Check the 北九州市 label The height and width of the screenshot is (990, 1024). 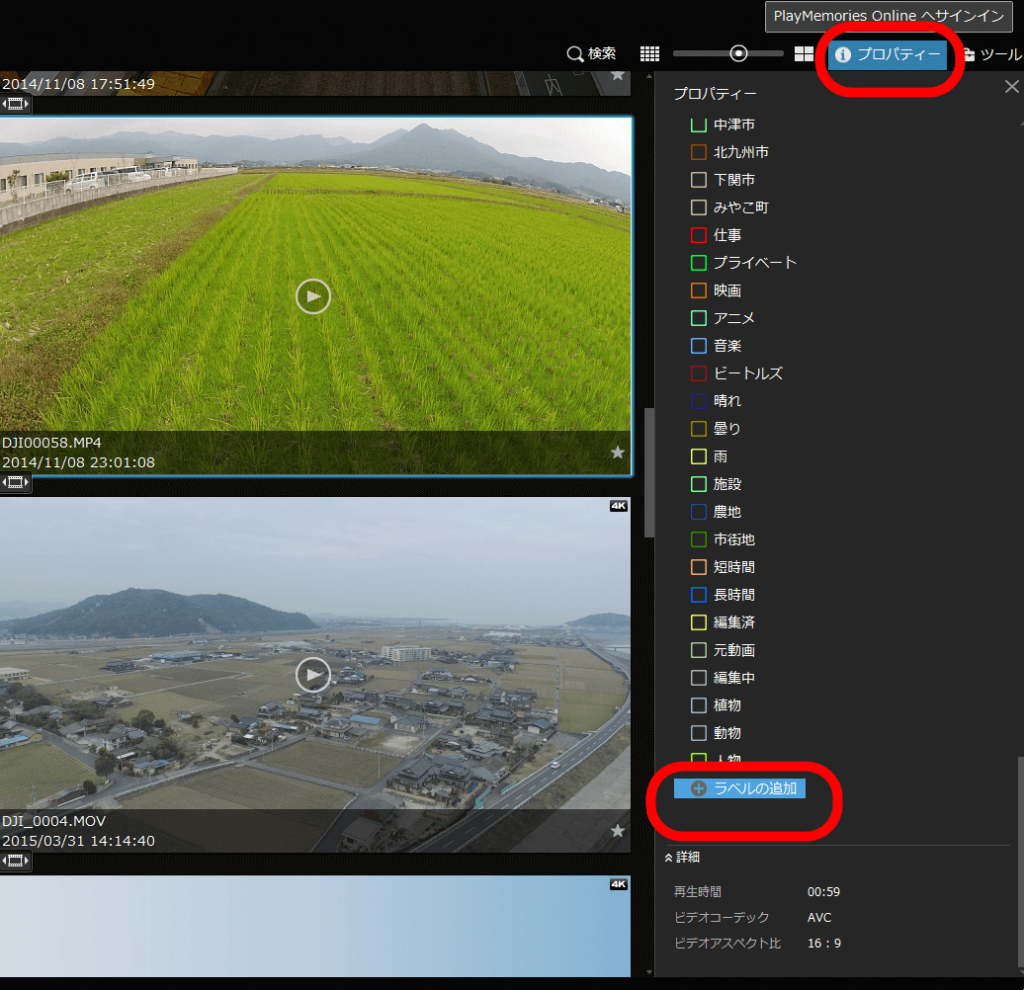698,152
